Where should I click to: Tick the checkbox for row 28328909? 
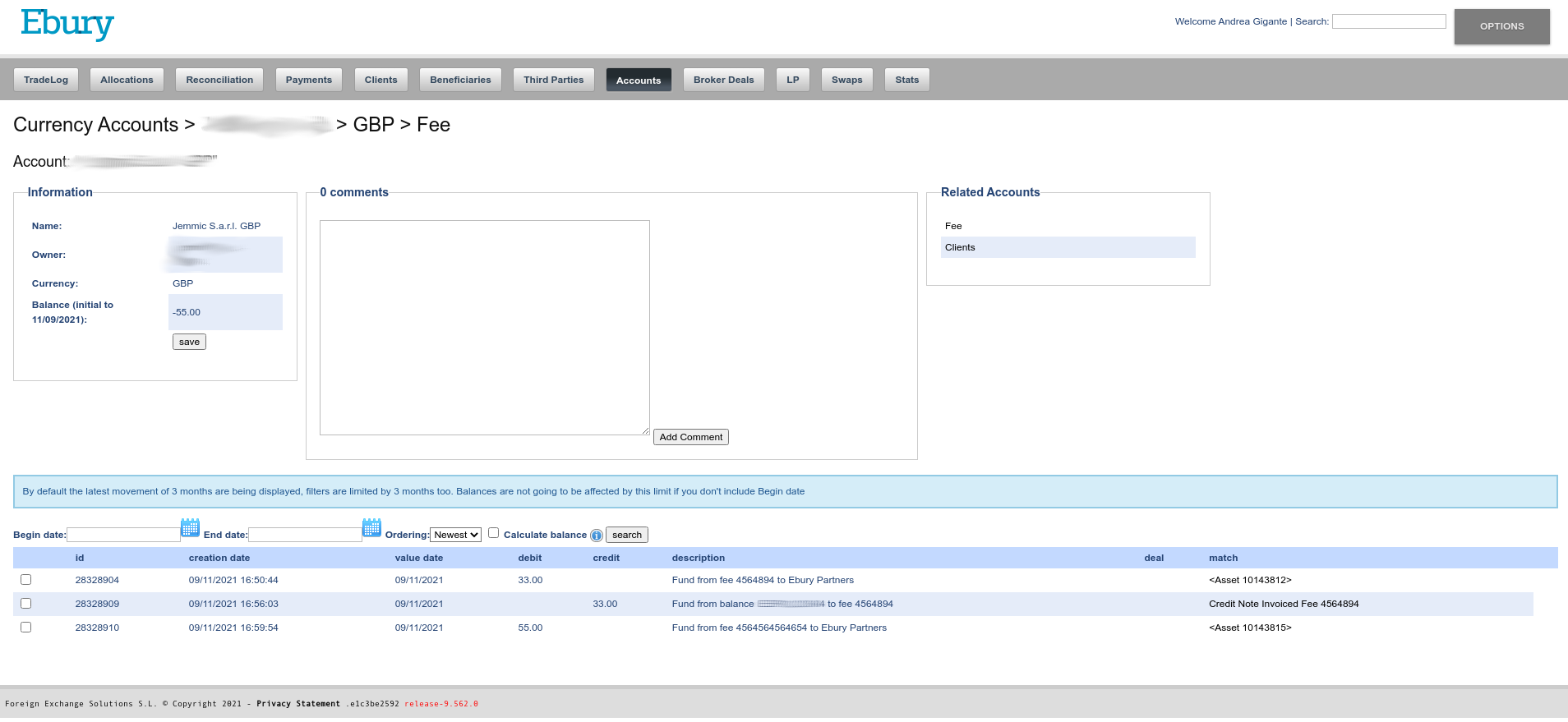26,604
